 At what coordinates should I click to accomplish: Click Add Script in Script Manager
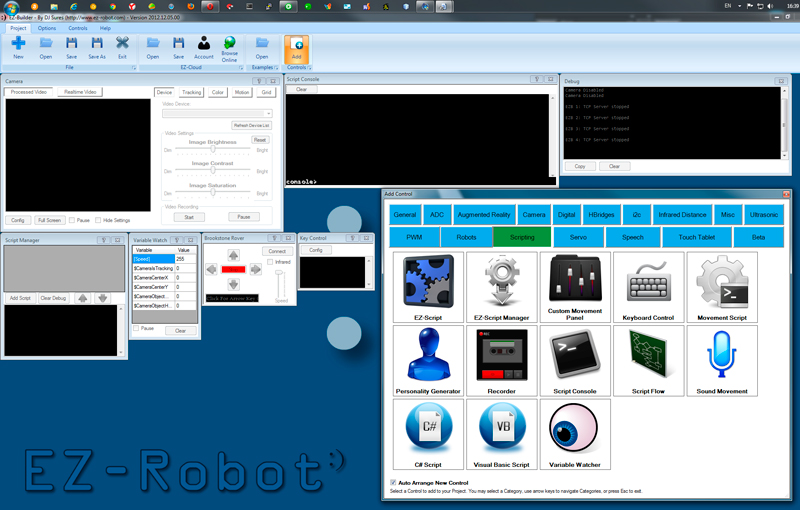click(x=20, y=298)
